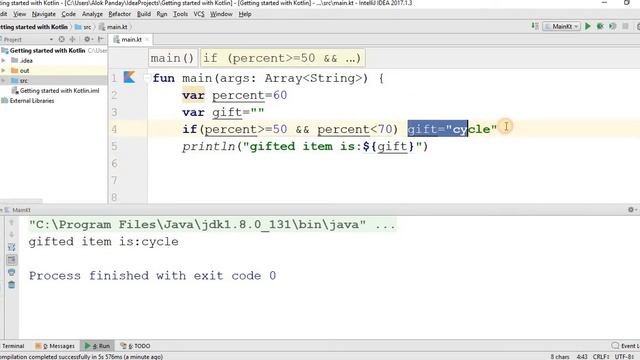Open the Refactor menu

pyautogui.click(x=120, y=14)
